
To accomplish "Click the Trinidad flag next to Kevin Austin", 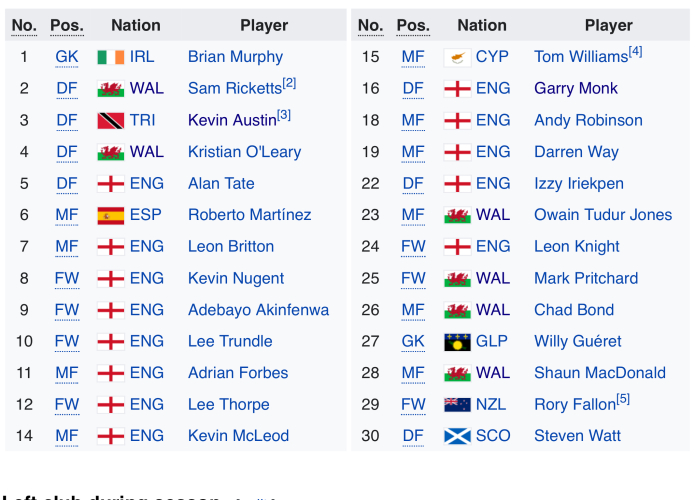I will click(x=110, y=121).
